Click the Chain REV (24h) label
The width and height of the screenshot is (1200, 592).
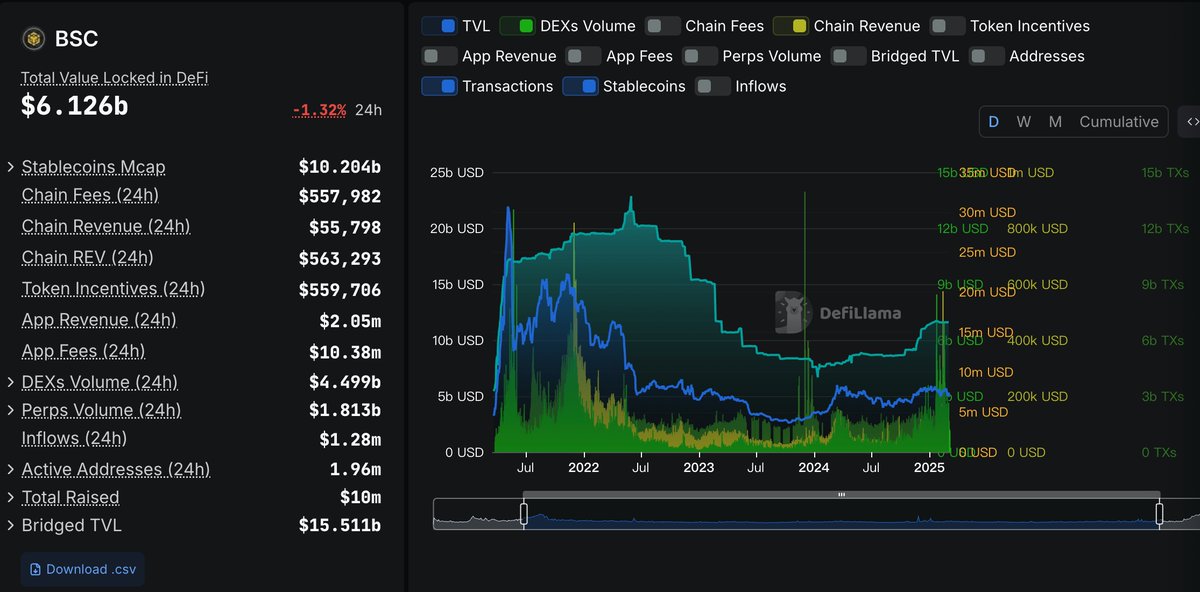pyautogui.click(x=88, y=257)
